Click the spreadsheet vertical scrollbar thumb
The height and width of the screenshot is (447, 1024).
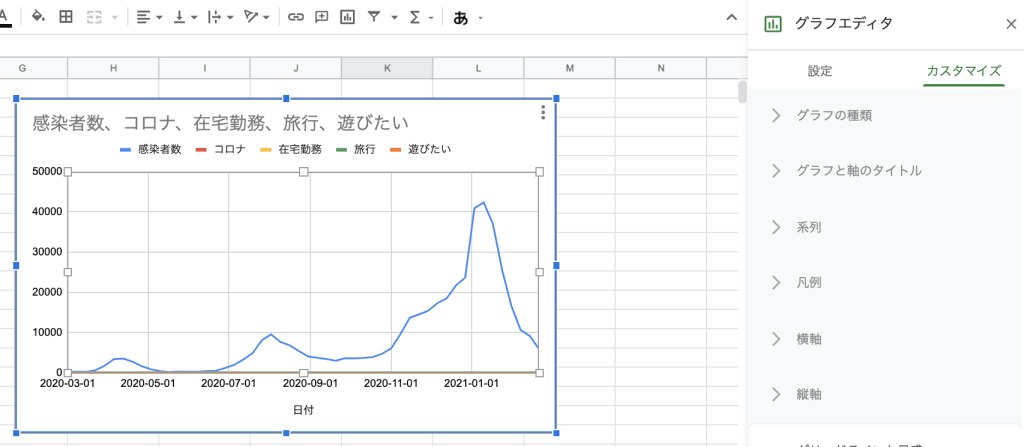[x=742, y=92]
